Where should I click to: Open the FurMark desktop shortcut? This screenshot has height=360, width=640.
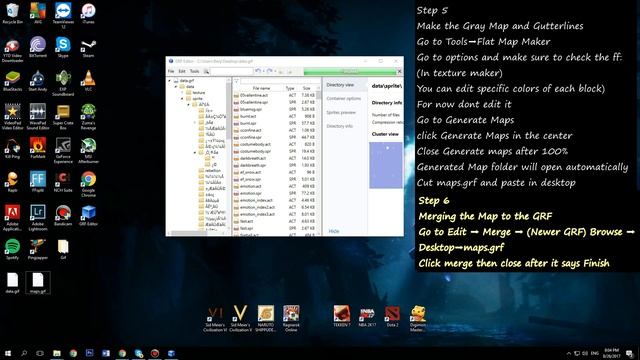pyautogui.click(x=38, y=148)
